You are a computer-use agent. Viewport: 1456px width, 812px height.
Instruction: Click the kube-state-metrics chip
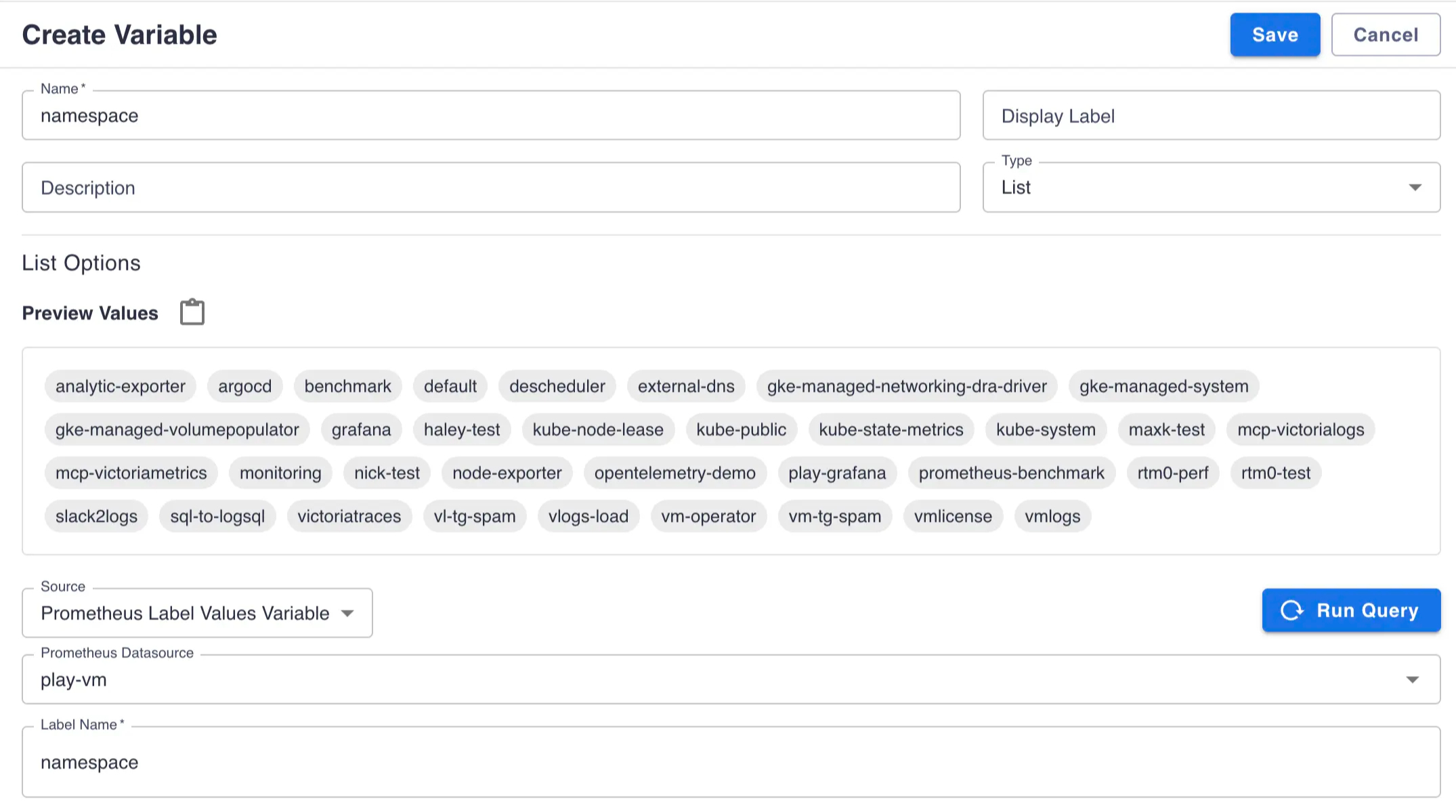click(x=891, y=429)
